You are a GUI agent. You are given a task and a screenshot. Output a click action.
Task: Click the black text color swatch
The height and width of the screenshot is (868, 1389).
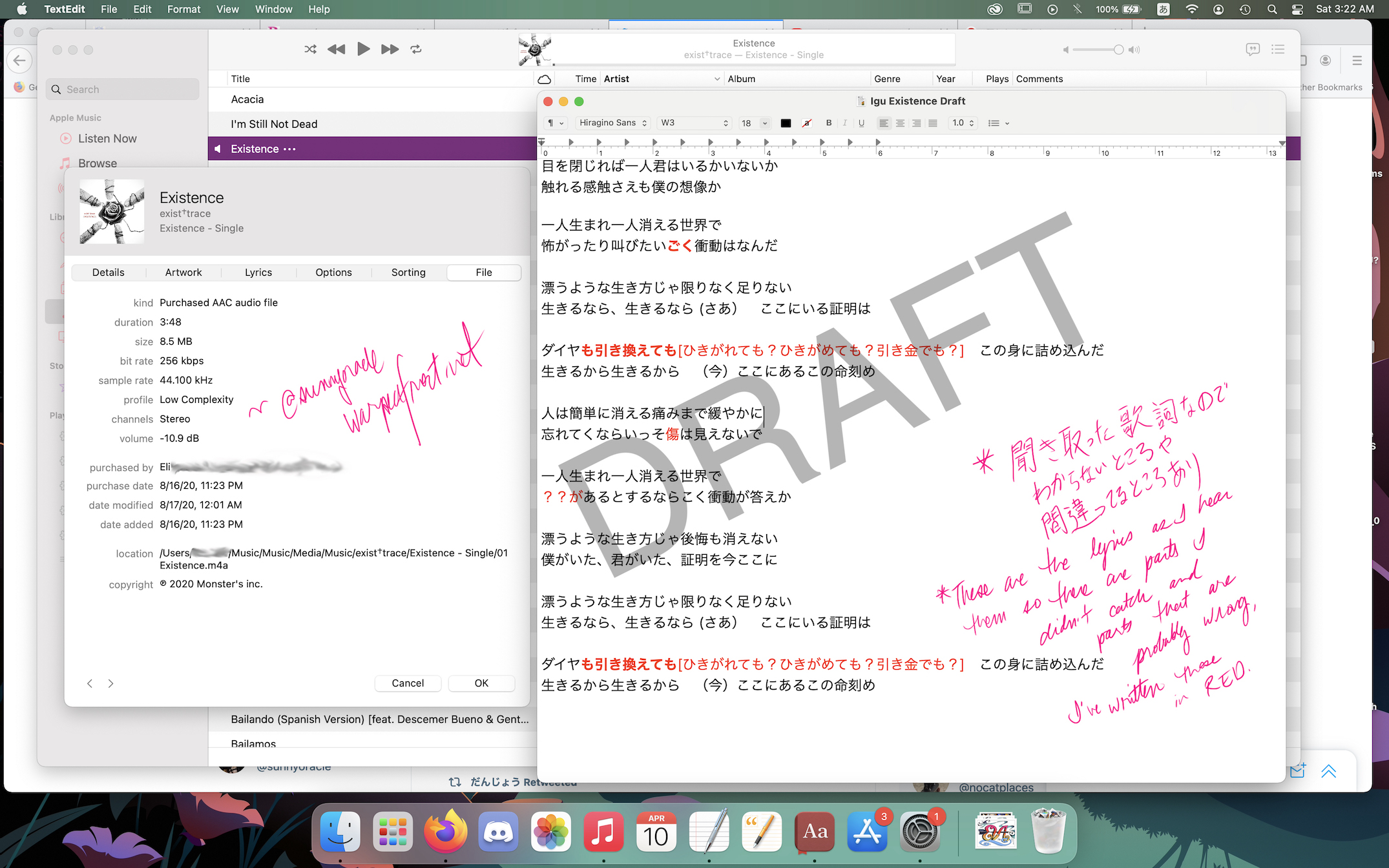786,123
